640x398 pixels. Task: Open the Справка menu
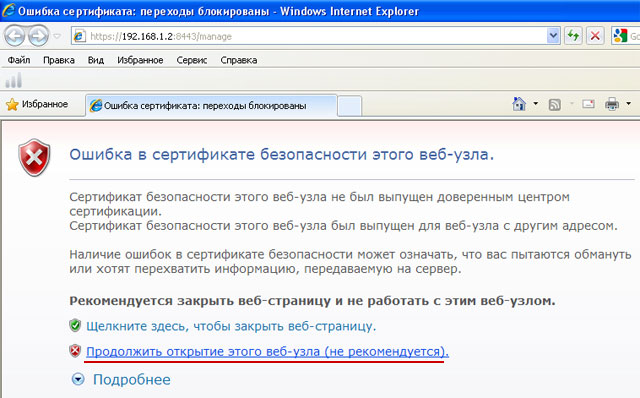[x=239, y=60]
